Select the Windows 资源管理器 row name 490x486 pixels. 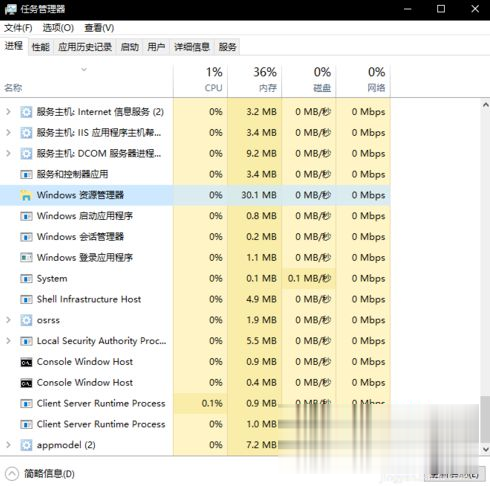pyautogui.click(x=80, y=195)
